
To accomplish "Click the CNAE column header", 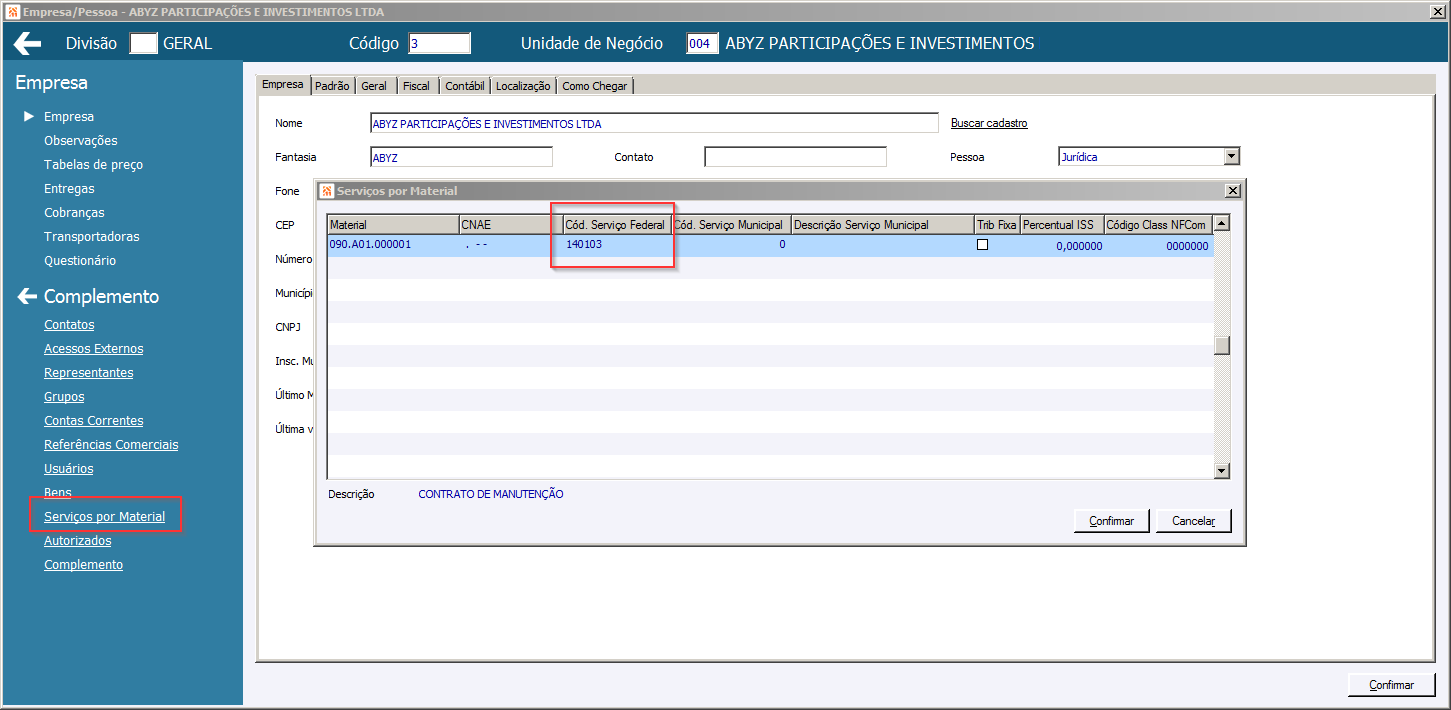I will point(510,225).
